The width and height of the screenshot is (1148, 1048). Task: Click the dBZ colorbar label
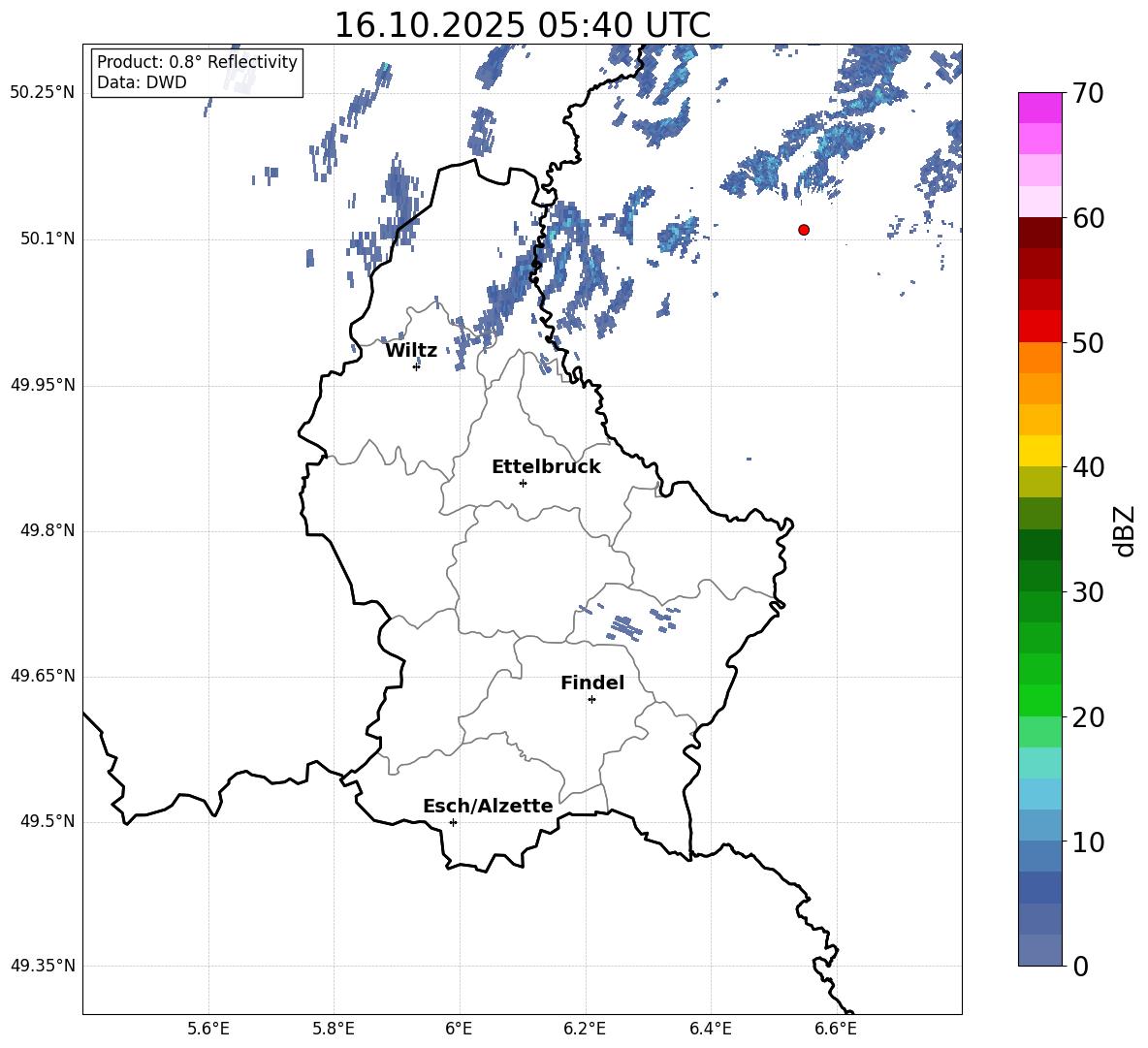click(x=1125, y=530)
